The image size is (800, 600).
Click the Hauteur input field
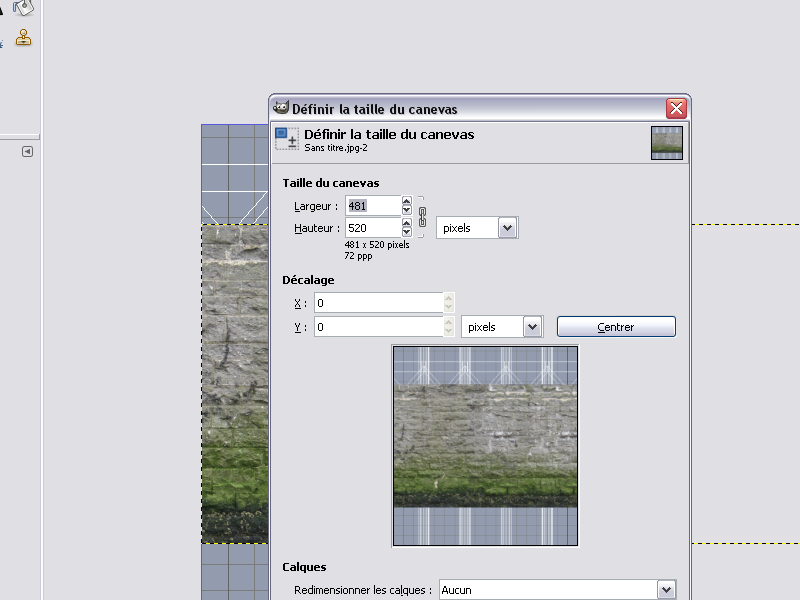point(373,228)
